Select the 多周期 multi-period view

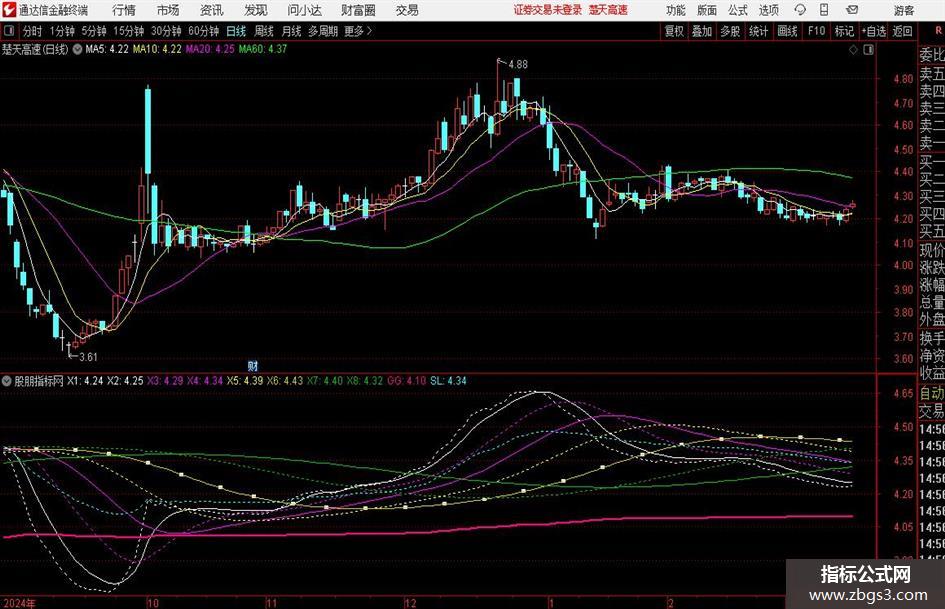pos(323,31)
